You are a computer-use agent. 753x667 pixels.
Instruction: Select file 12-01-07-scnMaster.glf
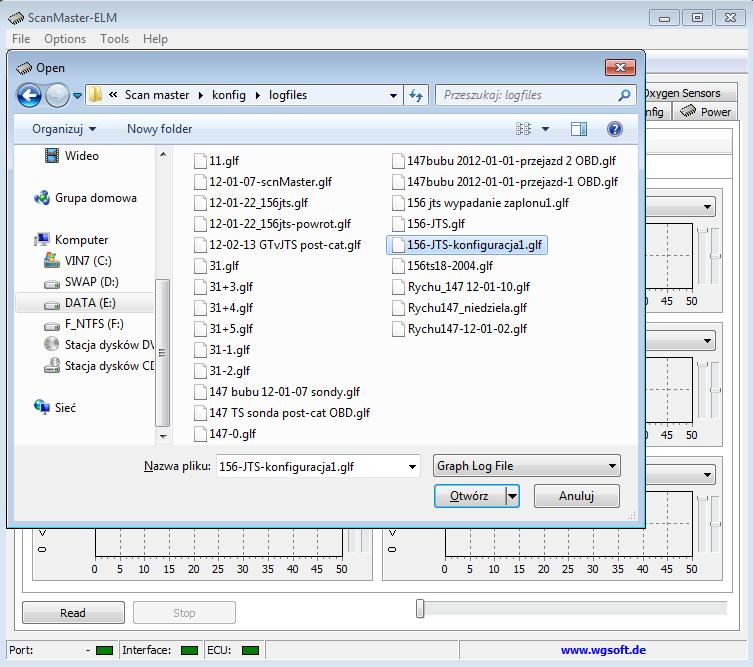263,182
